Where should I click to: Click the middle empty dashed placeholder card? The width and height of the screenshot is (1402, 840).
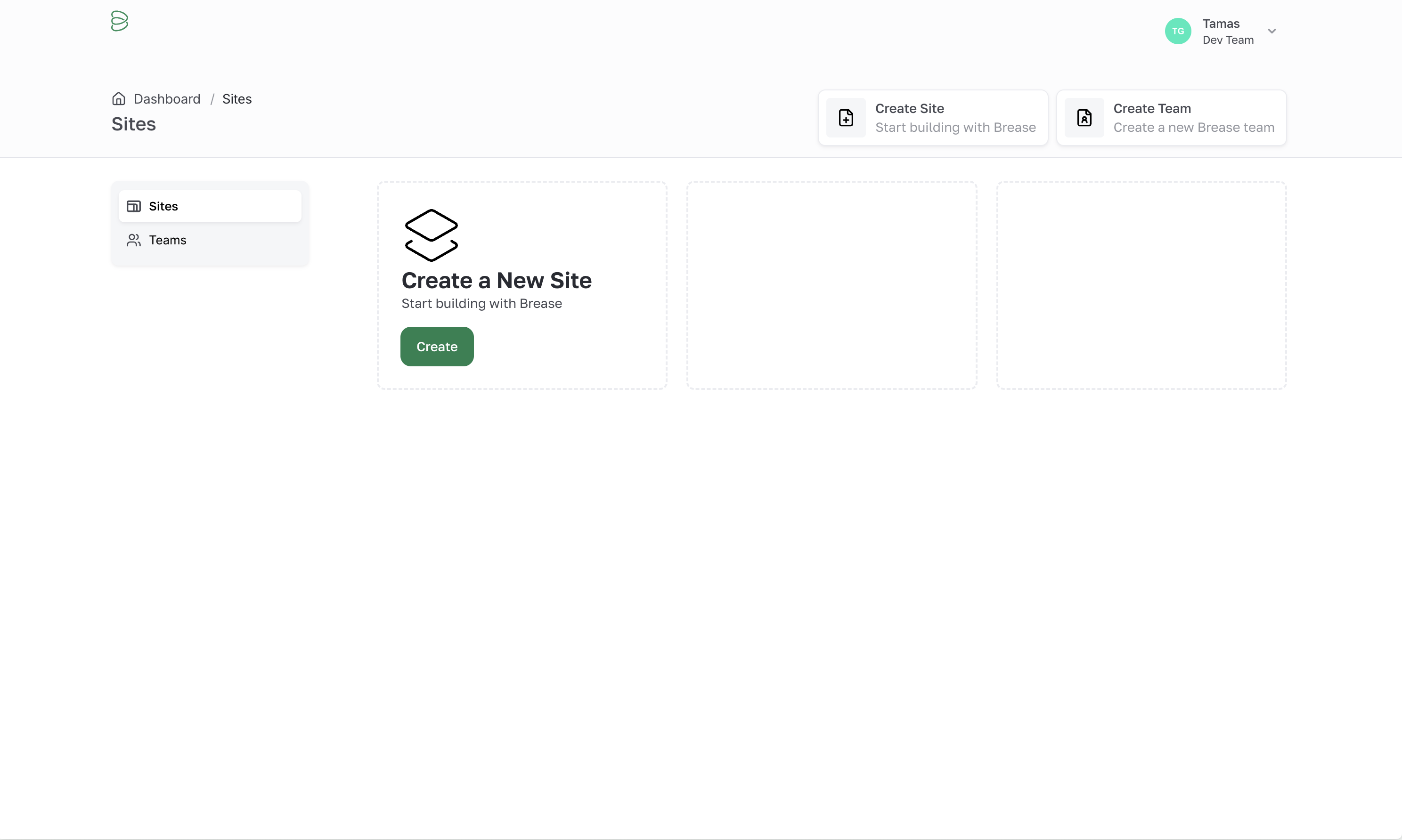coord(831,285)
